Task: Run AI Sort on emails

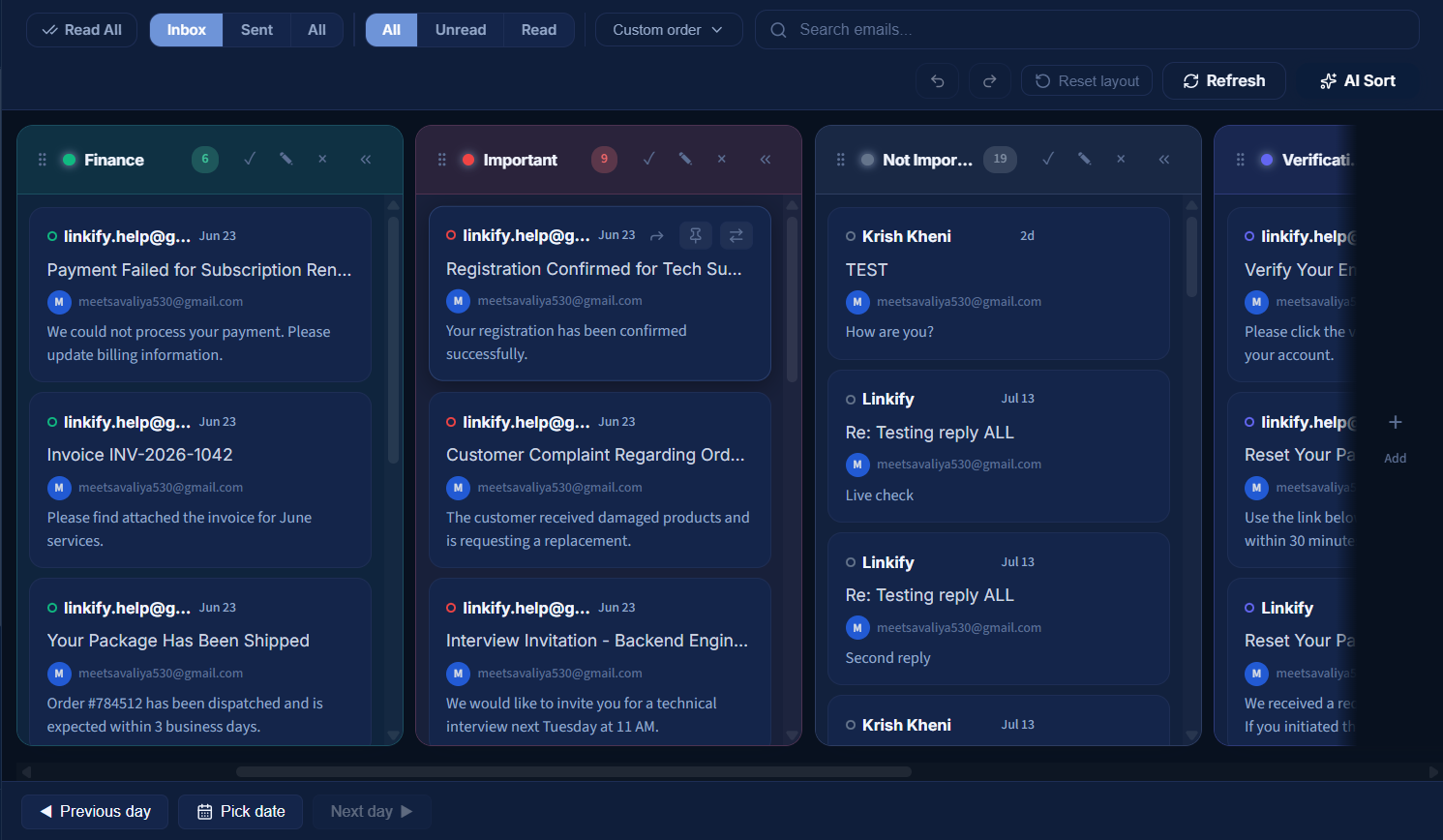Action: coord(1358,81)
